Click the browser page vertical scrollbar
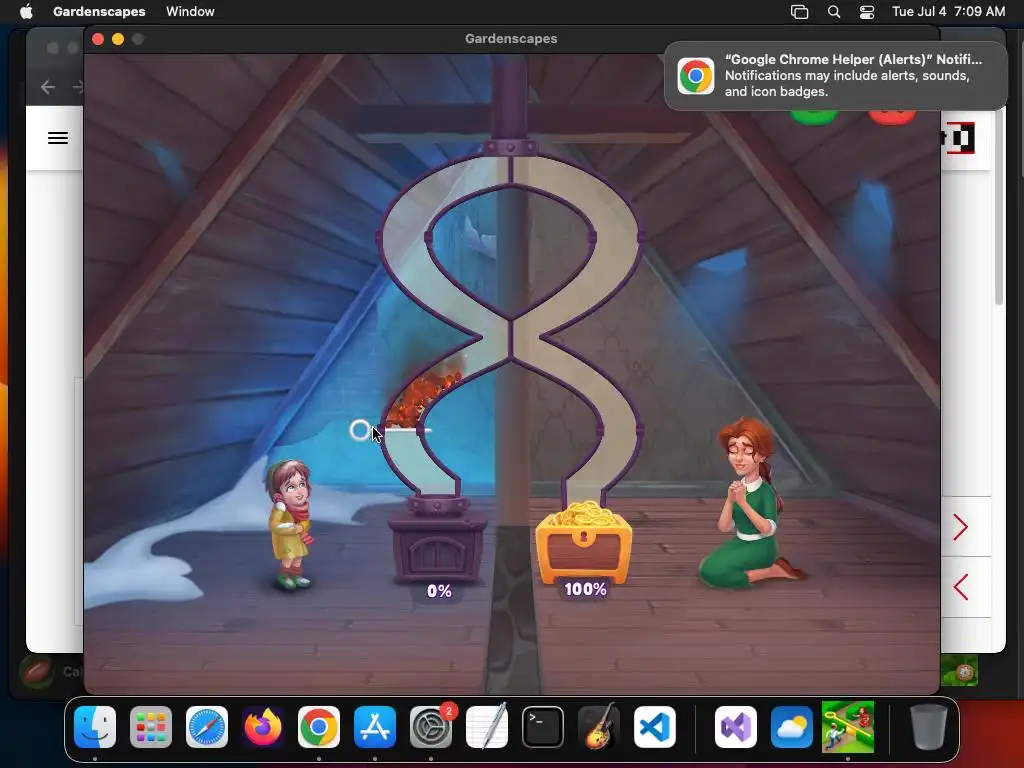 click(x=999, y=209)
